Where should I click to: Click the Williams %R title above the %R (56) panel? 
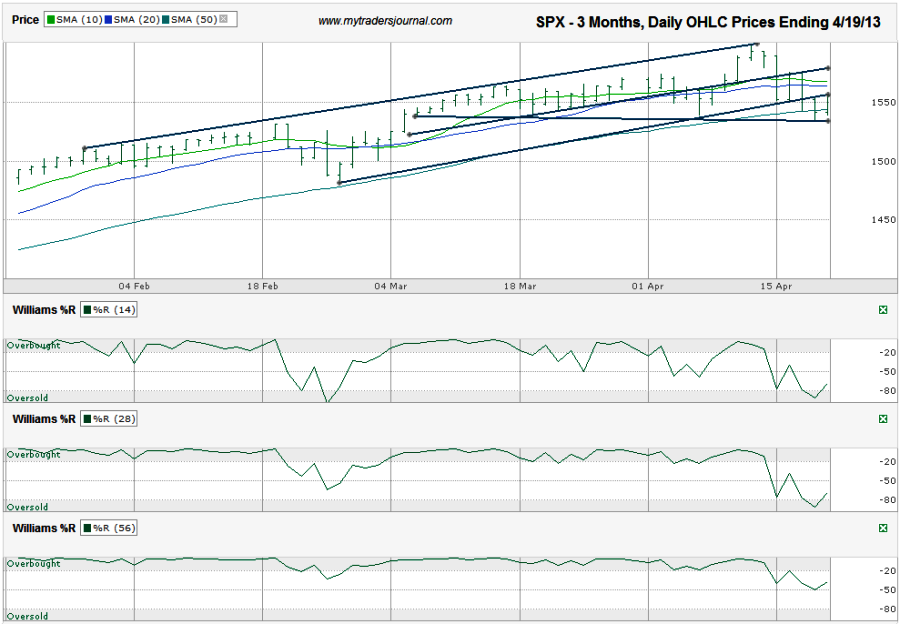(44, 528)
